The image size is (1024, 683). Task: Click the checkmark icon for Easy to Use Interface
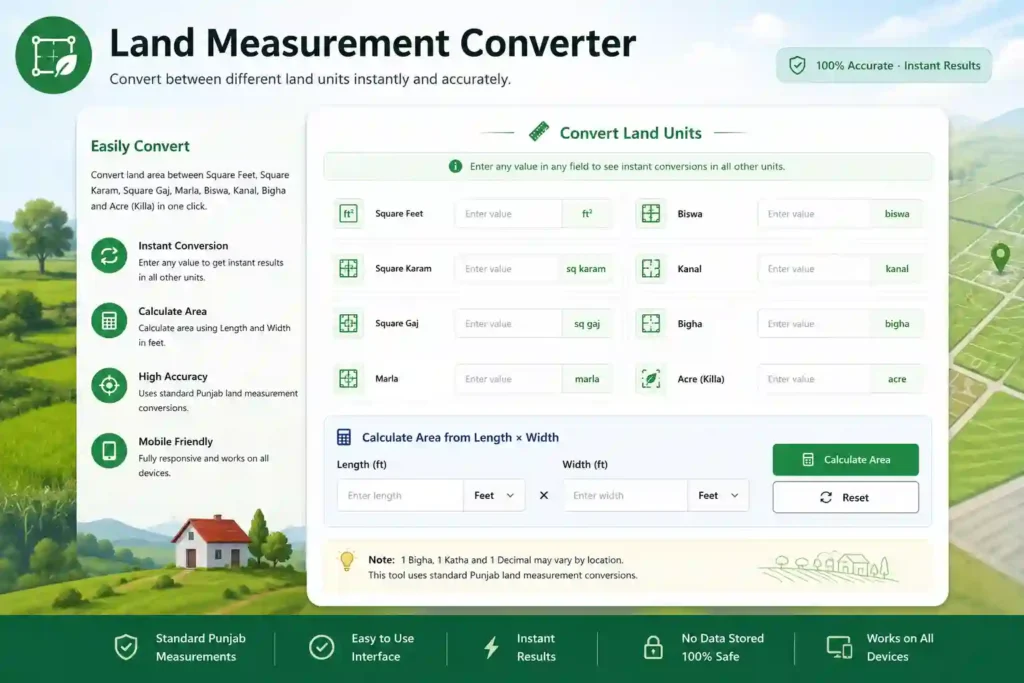(x=321, y=647)
